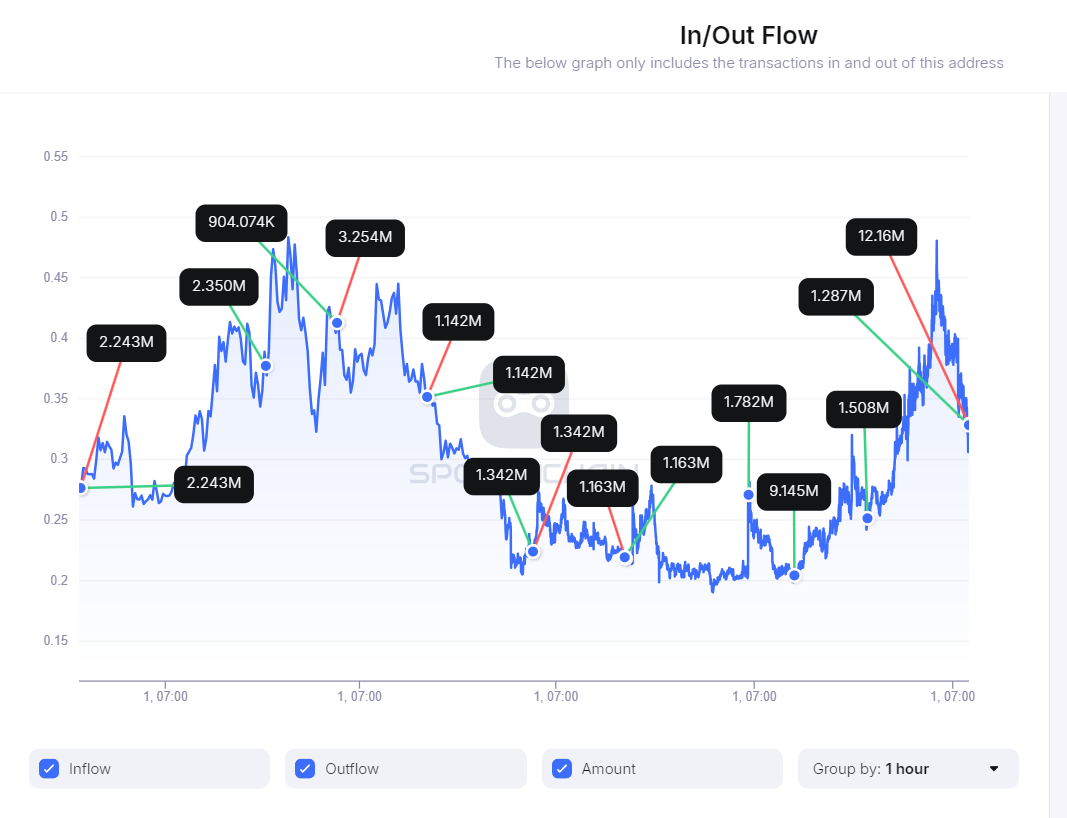This screenshot has height=818, width=1067.
Task: Click the 1.782M inflow label
Action: pos(748,403)
